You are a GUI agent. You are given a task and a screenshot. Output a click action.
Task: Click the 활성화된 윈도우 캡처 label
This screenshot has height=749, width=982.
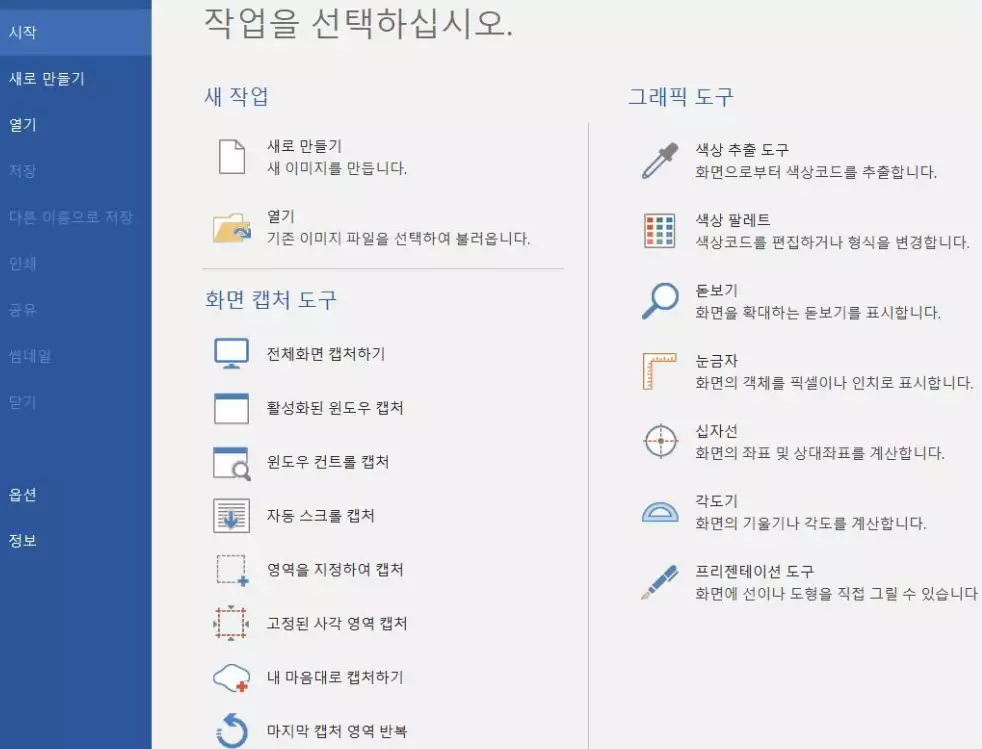(335, 408)
